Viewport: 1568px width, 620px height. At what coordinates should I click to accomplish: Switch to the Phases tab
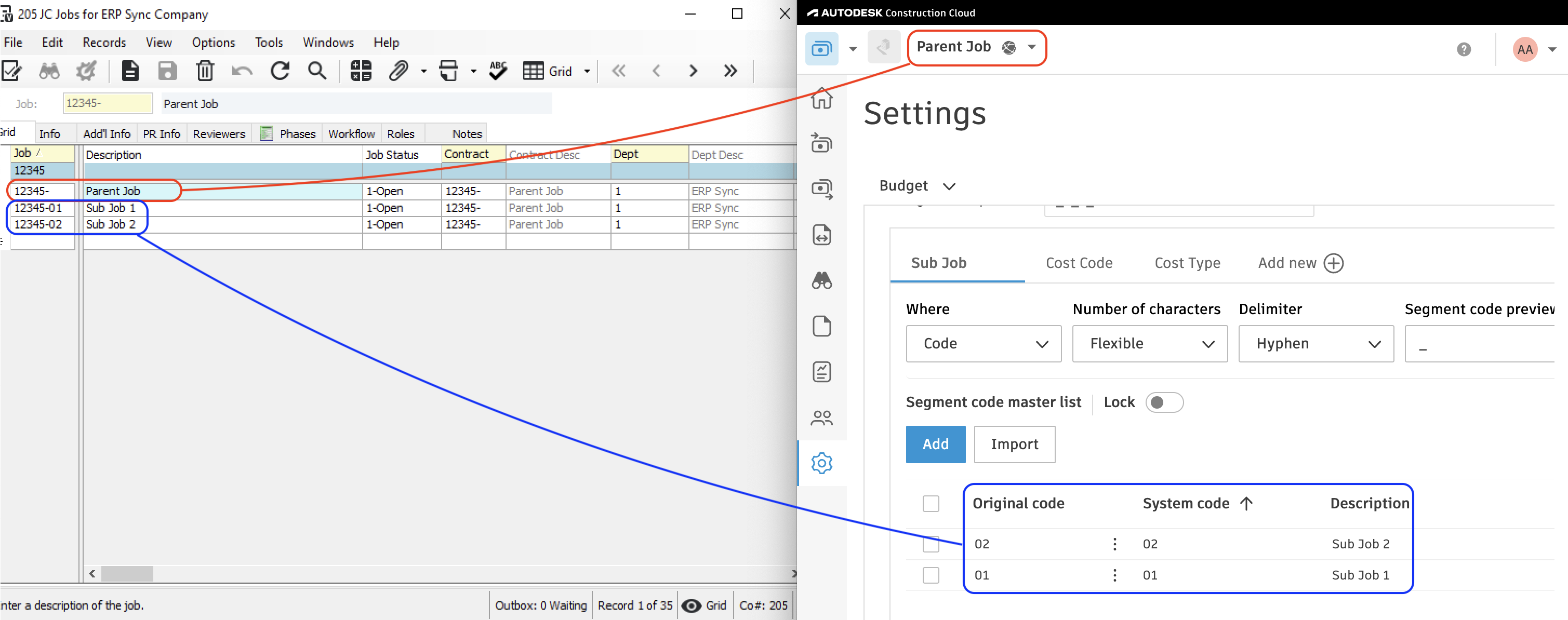click(x=288, y=134)
